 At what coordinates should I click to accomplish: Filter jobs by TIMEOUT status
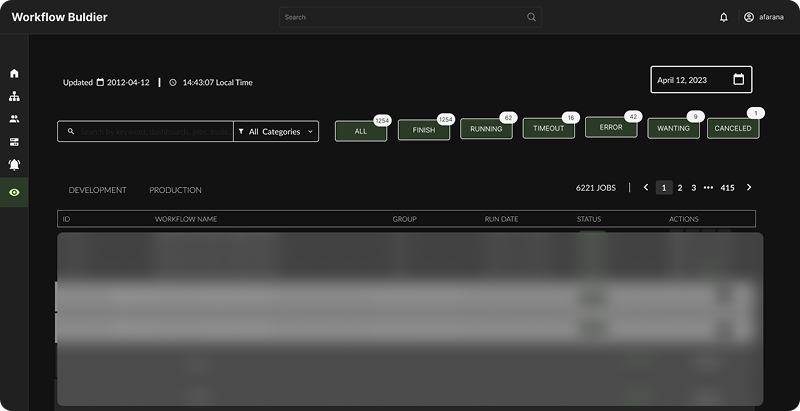(548, 128)
